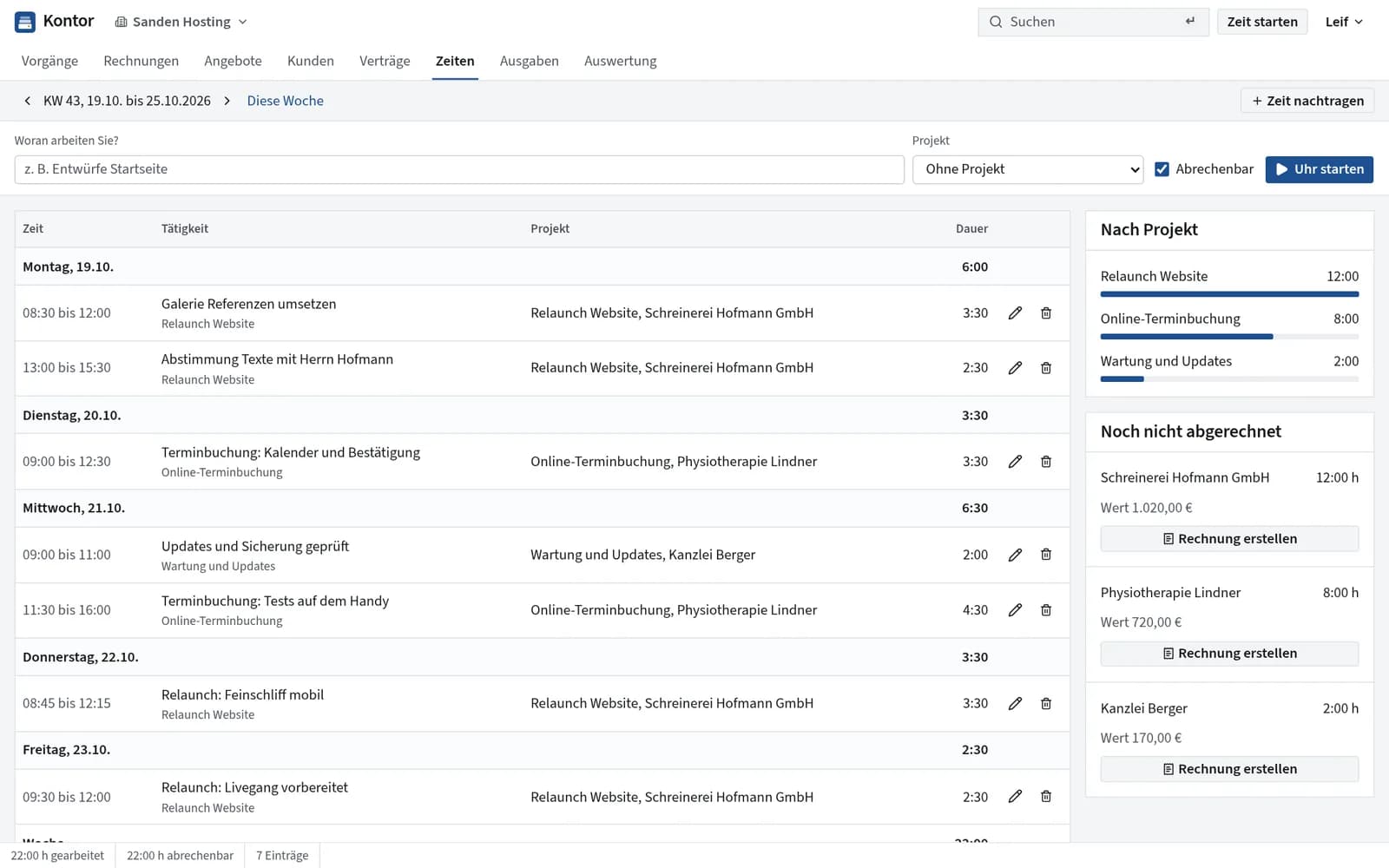Delete the Updates und Sicherung geprüft entry
Viewport: 1389px width, 868px height.
coord(1046,555)
